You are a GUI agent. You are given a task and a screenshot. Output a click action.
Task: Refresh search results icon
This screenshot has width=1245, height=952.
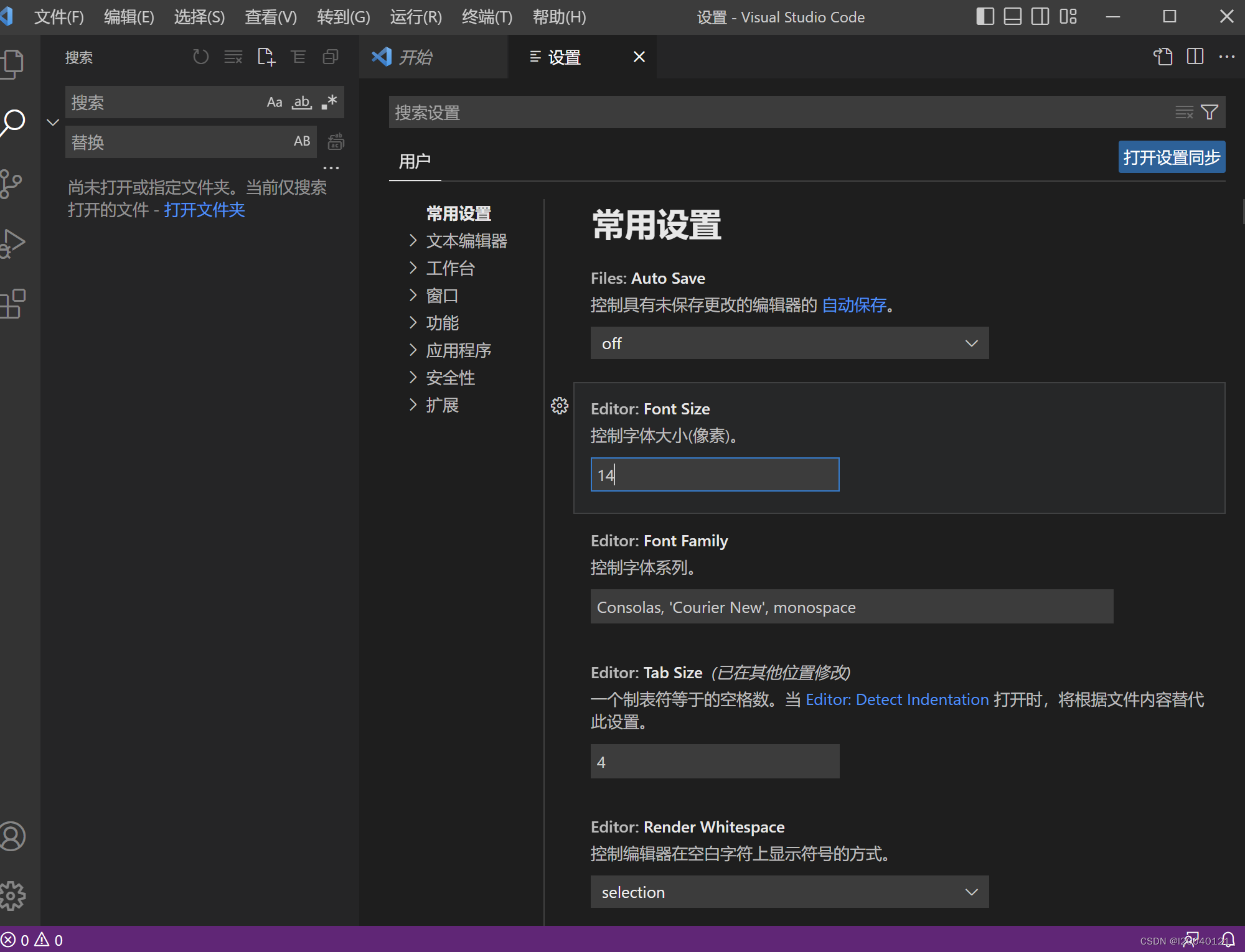click(x=200, y=57)
